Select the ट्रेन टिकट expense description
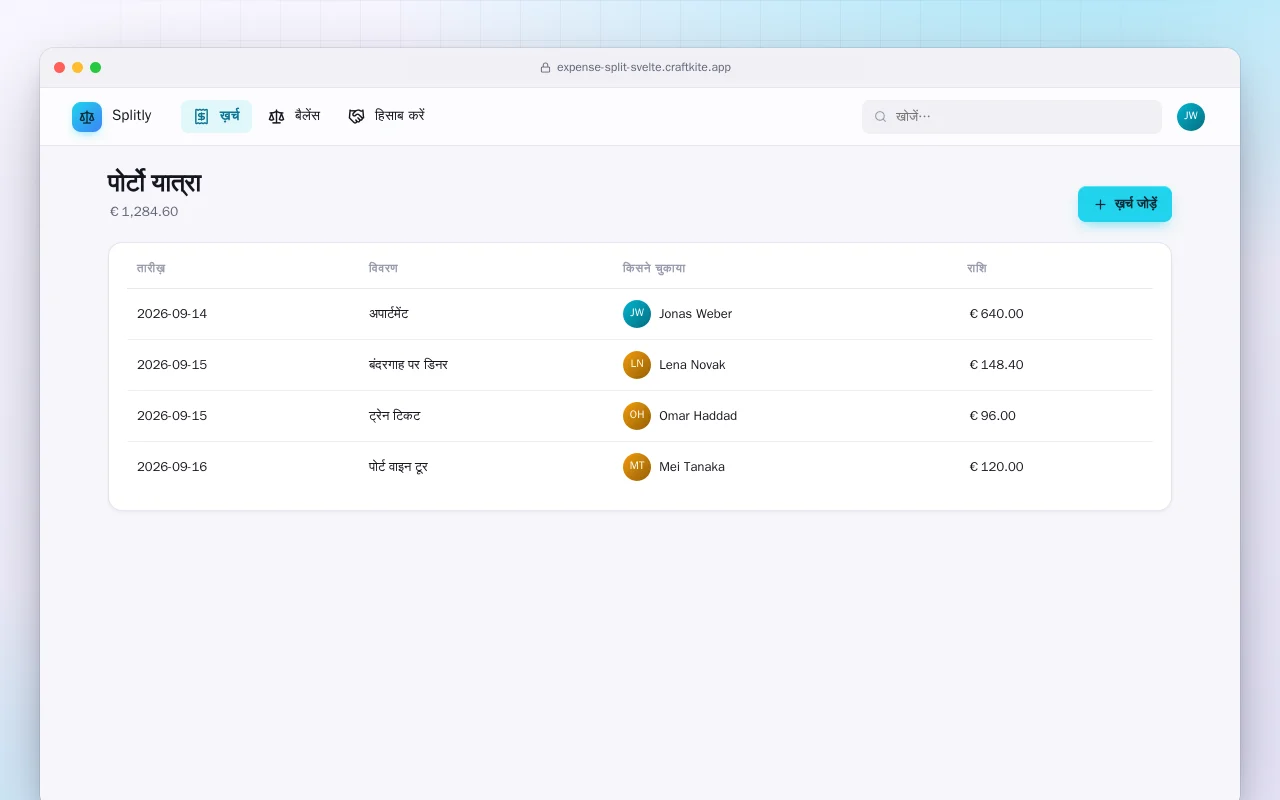Image resolution: width=1280 pixels, height=800 pixels. (395, 416)
